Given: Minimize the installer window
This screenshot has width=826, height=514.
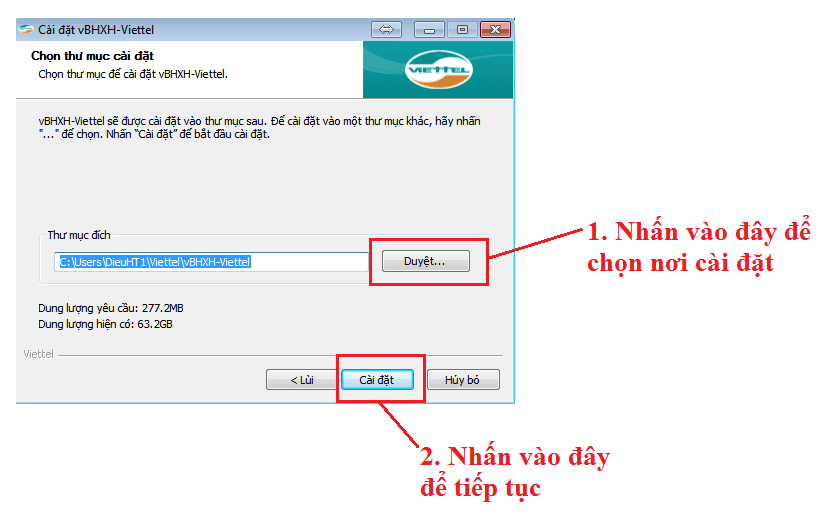Looking at the screenshot, I should (x=429, y=29).
